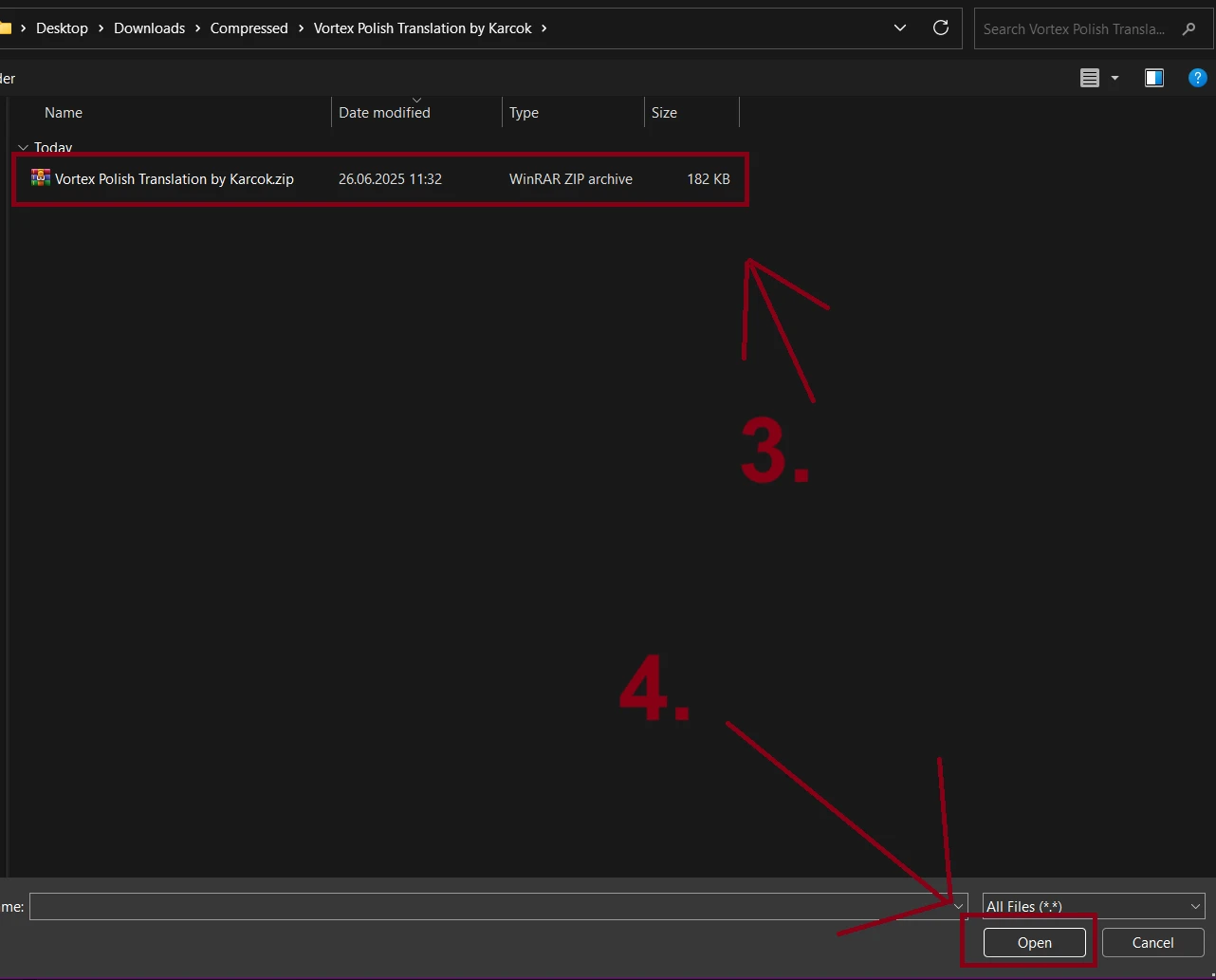Collapse the Today group chevron
The height and width of the screenshot is (980, 1216).
click(23, 148)
